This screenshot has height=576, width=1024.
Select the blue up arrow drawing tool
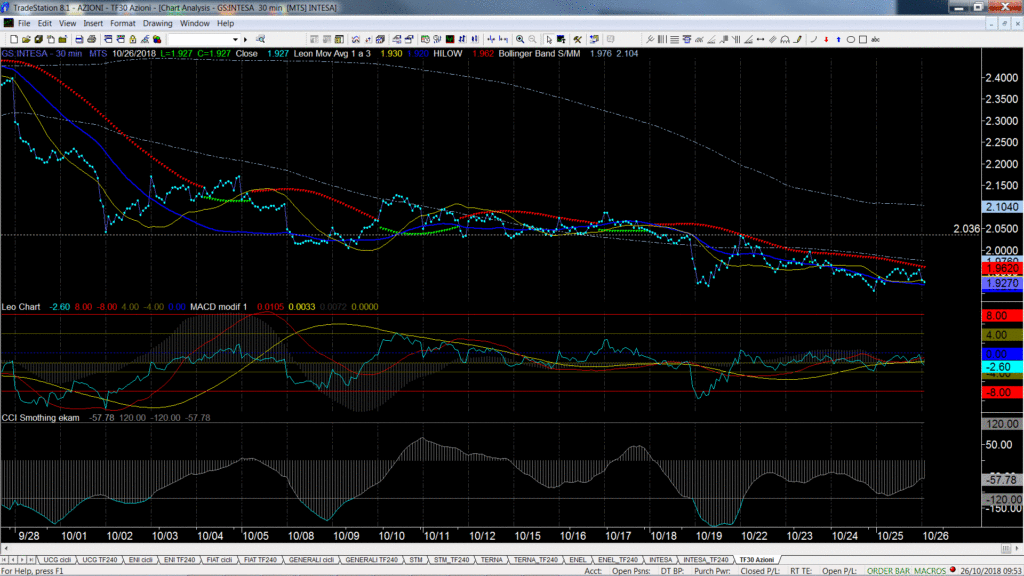tap(839, 40)
